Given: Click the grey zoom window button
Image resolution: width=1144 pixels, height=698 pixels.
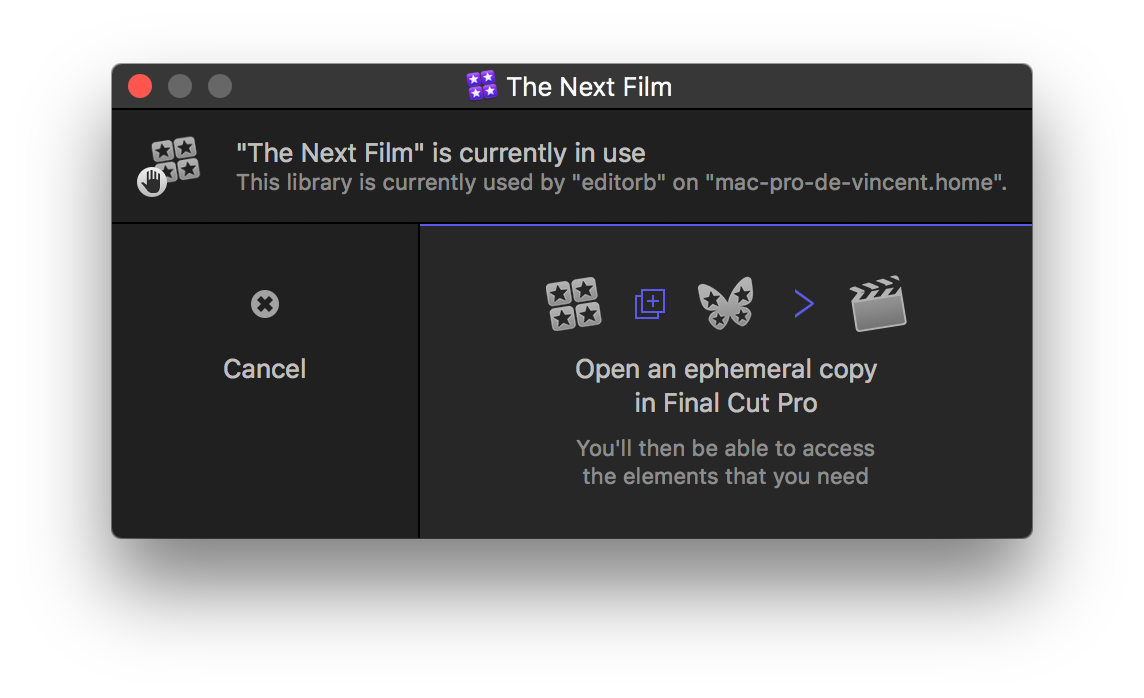Looking at the screenshot, I should point(220,86).
